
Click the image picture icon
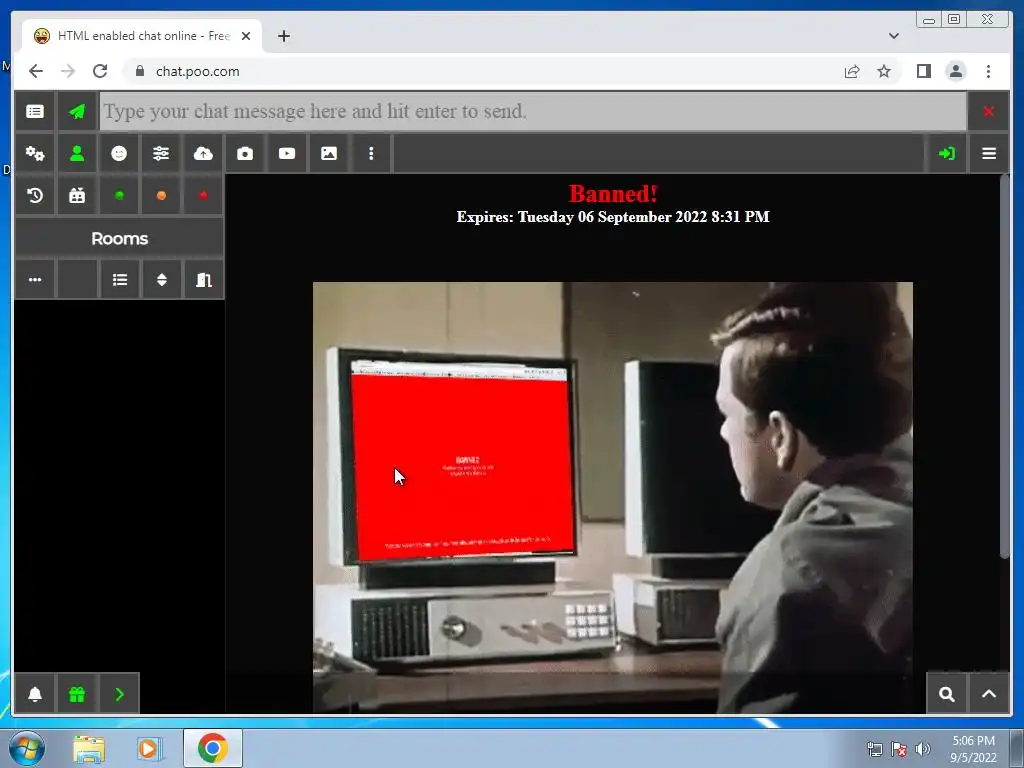tap(328, 153)
